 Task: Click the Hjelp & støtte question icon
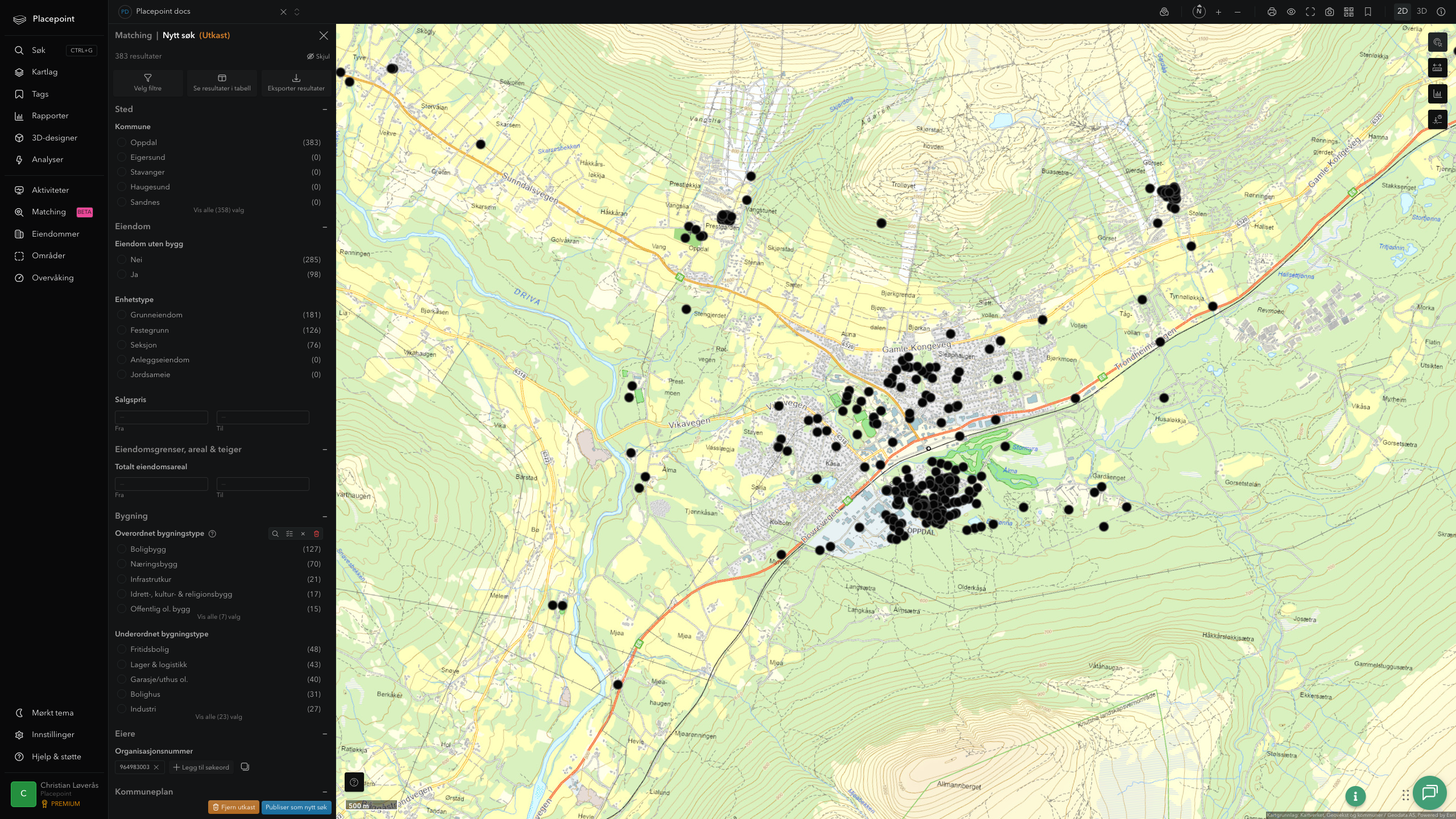click(x=19, y=756)
